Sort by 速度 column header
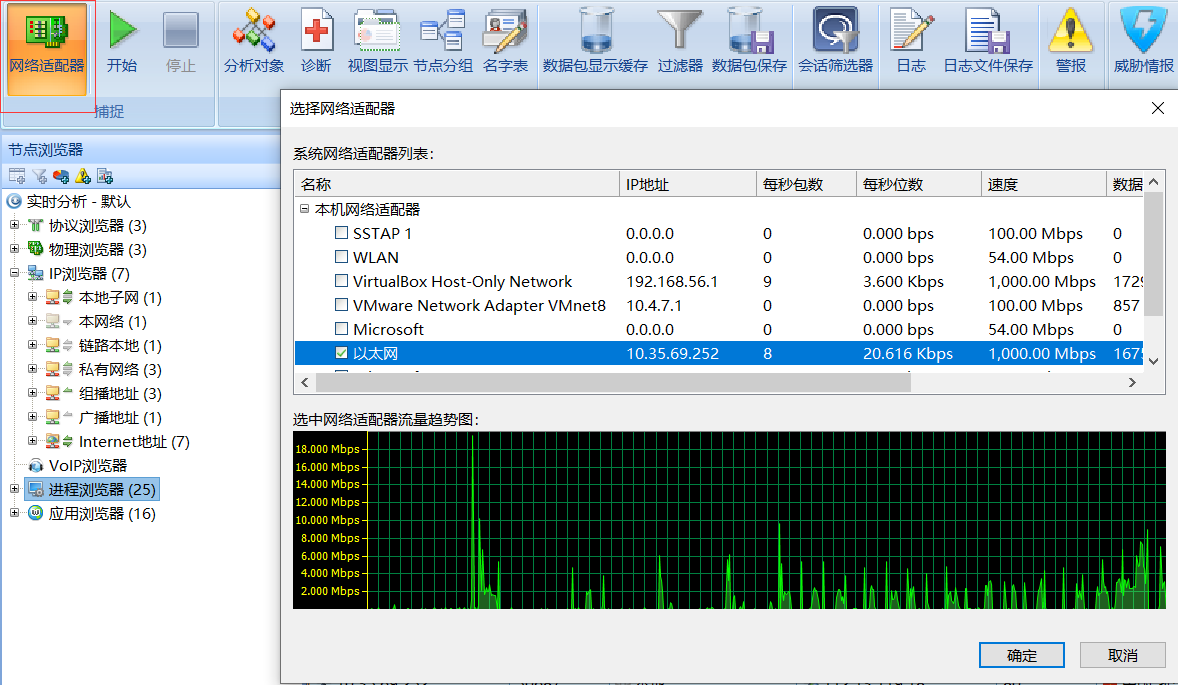The width and height of the screenshot is (1178, 685). [1044, 184]
